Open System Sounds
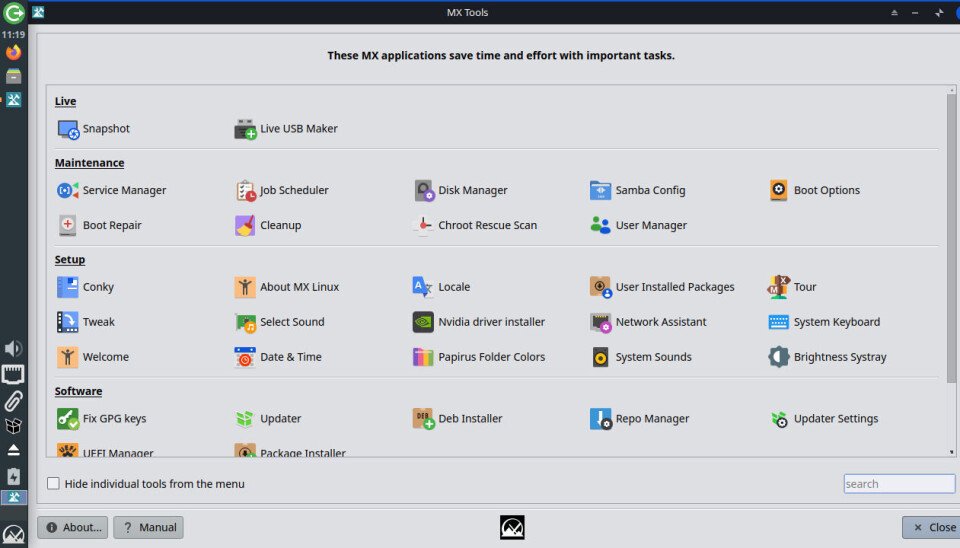Viewport: 960px width, 548px height. tap(641, 357)
